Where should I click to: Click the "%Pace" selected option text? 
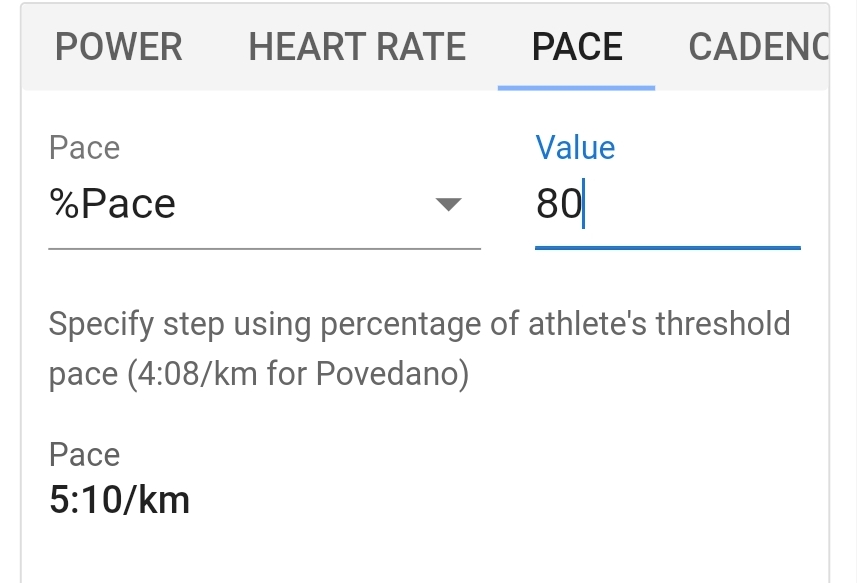point(113,204)
